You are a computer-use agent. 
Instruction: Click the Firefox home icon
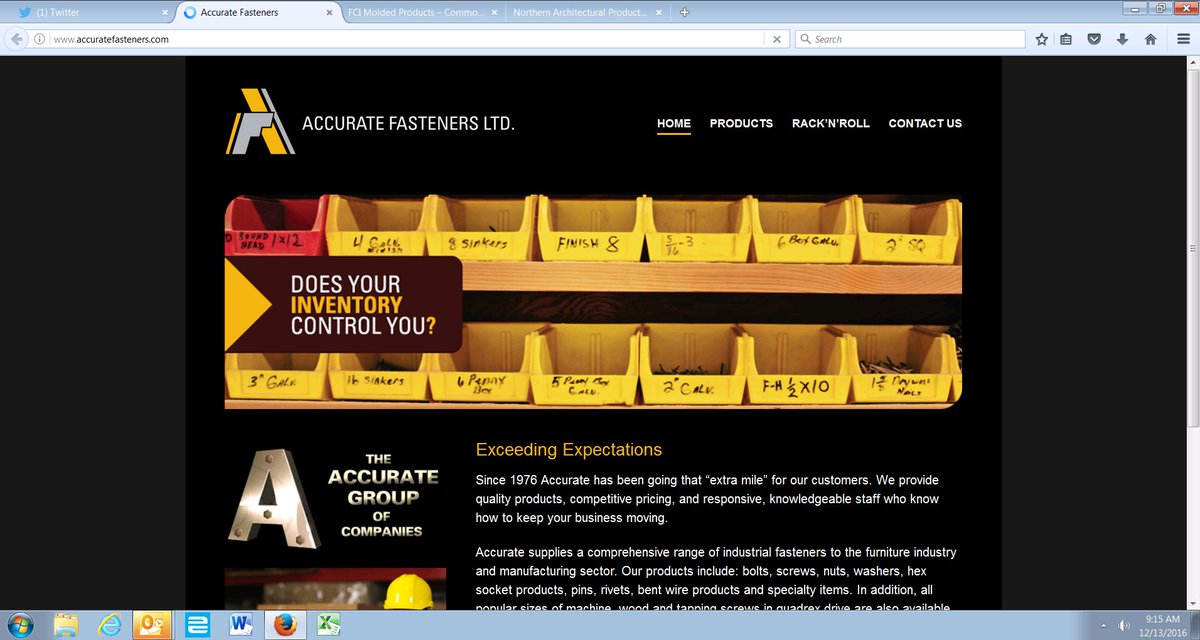click(x=1150, y=38)
